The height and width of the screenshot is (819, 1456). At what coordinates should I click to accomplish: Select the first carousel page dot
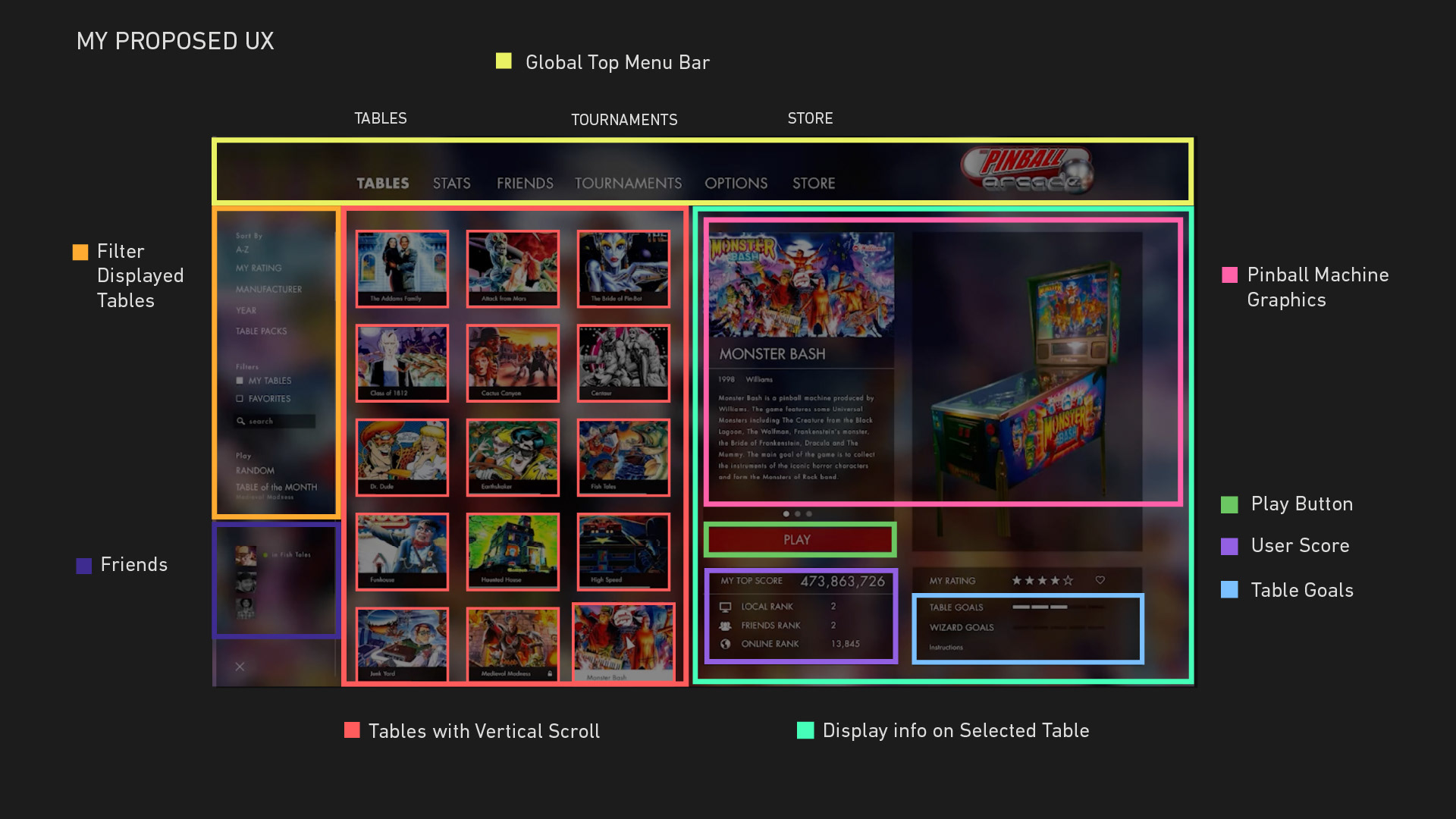[786, 514]
